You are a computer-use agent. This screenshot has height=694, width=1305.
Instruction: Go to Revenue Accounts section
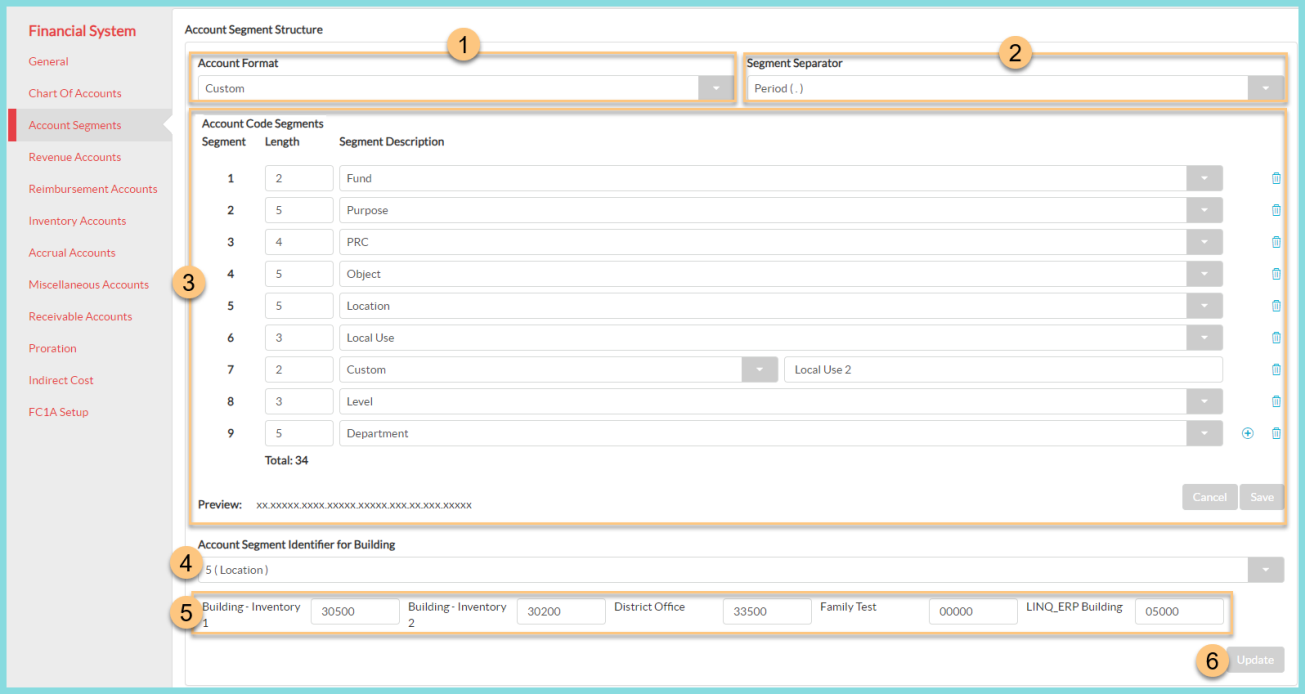(x=75, y=157)
